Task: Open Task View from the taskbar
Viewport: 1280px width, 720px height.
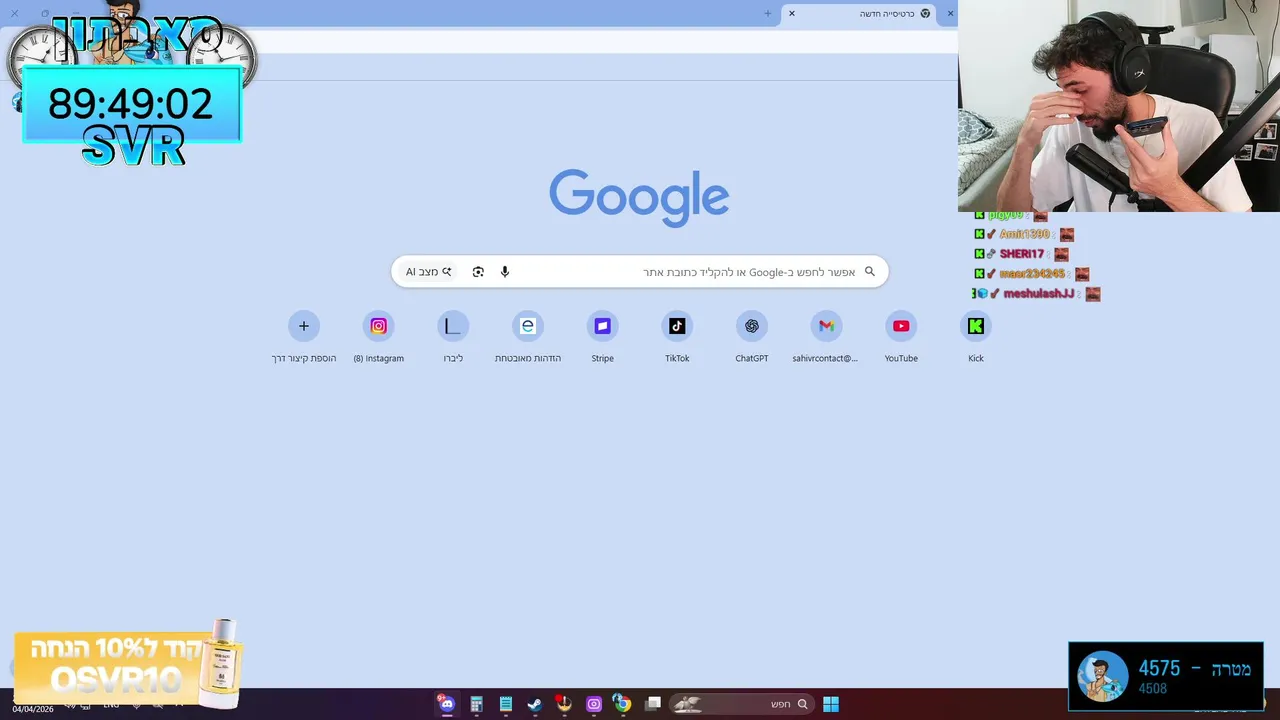Action: [653, 704]
